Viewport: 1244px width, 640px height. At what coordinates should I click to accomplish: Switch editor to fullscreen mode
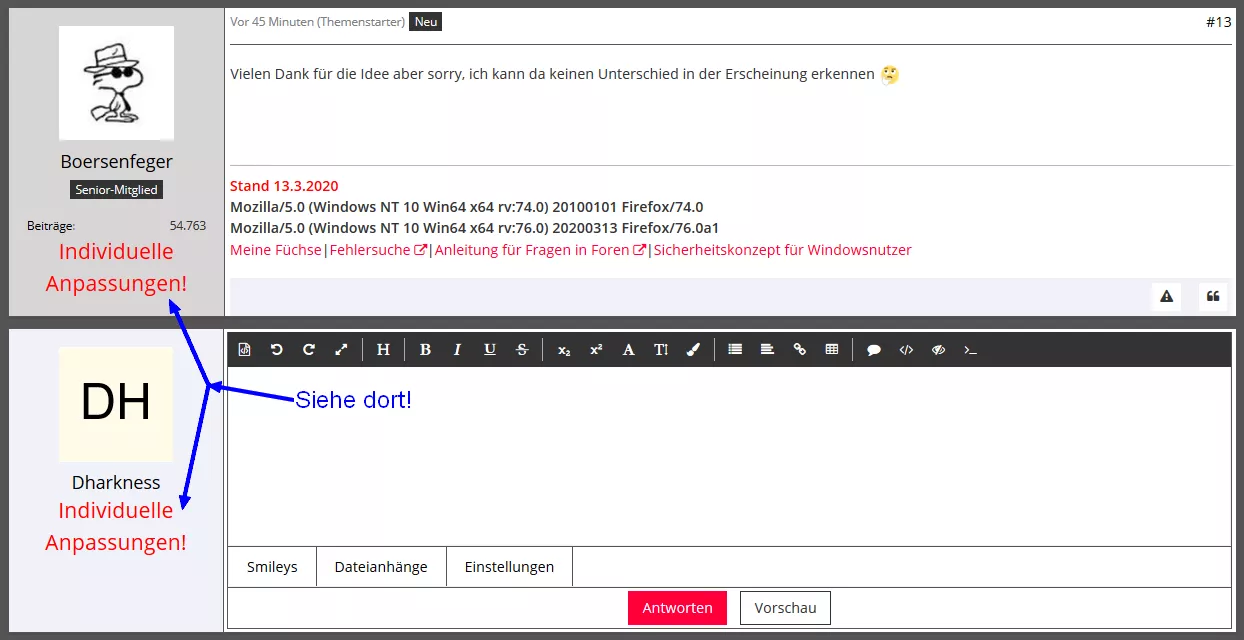pos(341,350)
